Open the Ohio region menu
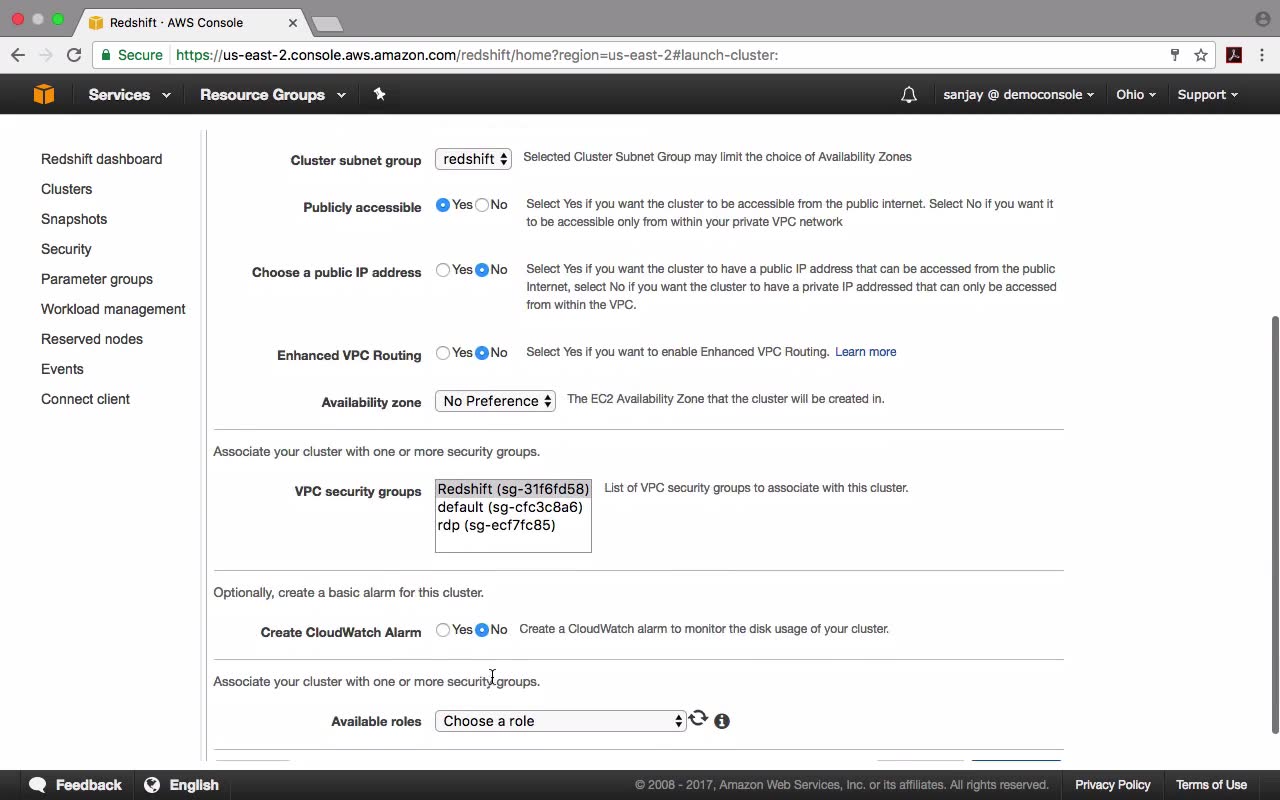The height and width of the screenshot is (800, 1280). click(1136, 95)
